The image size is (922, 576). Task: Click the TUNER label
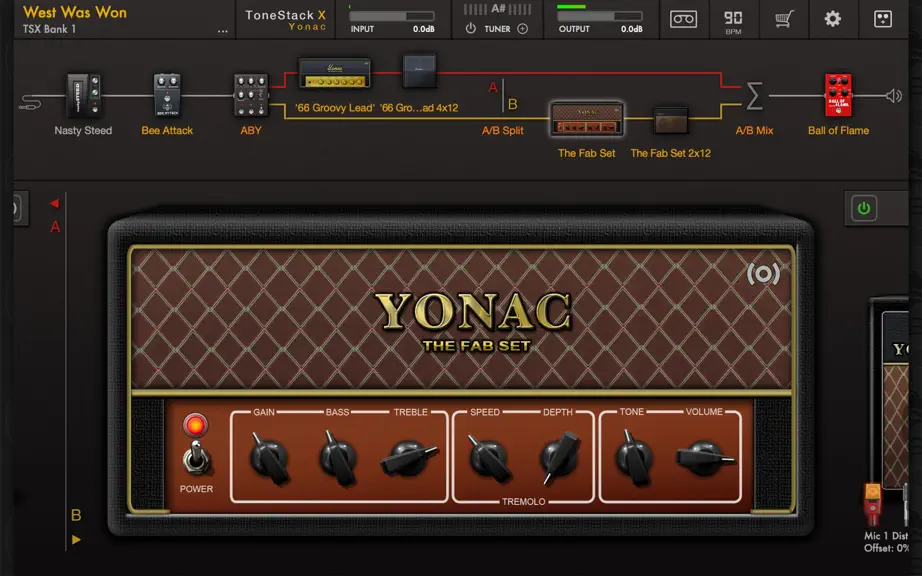497,29
